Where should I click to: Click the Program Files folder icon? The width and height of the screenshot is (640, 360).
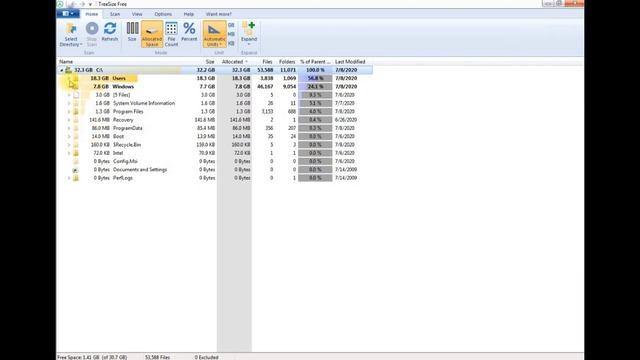click(x=76, y=111)
